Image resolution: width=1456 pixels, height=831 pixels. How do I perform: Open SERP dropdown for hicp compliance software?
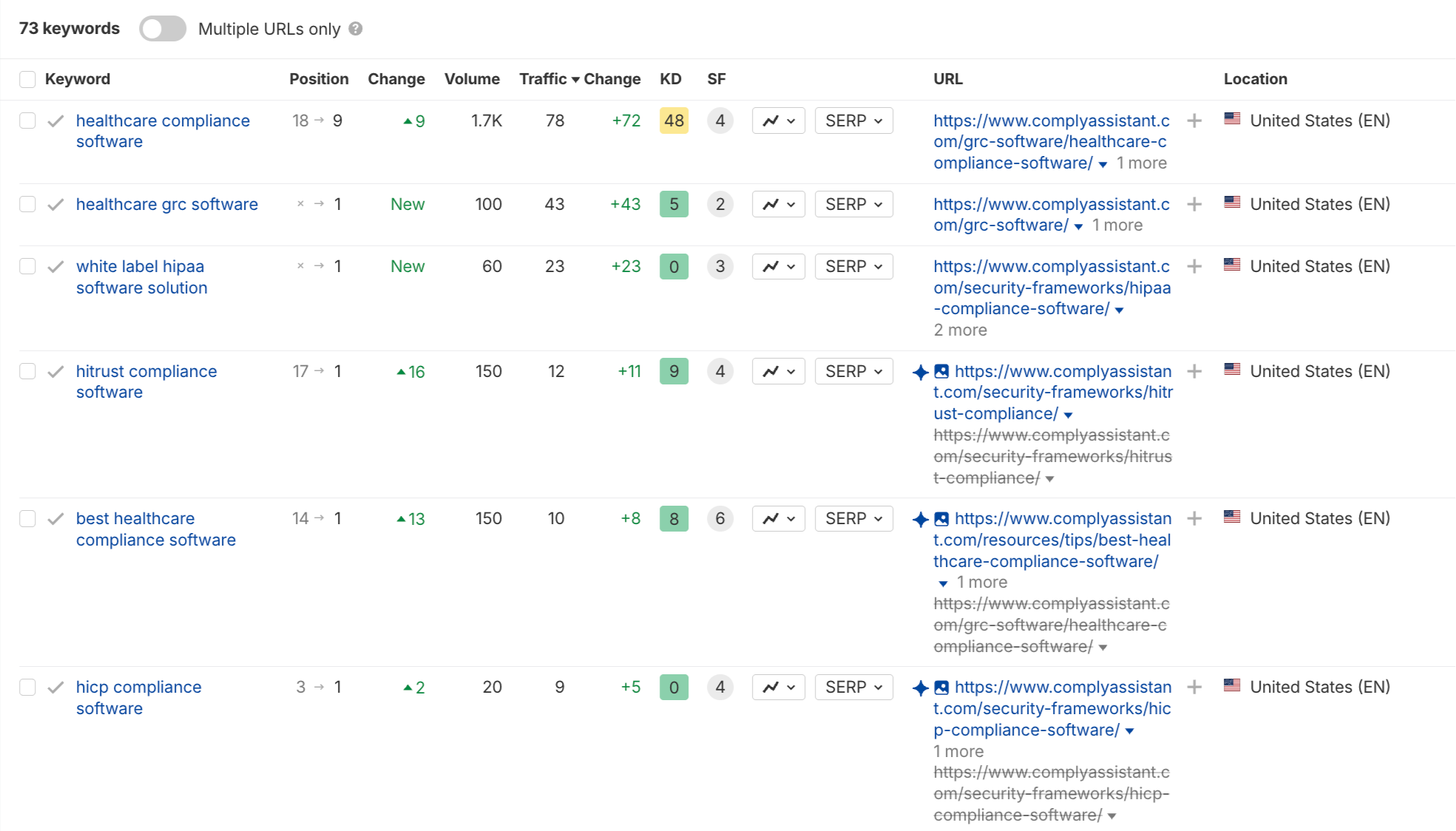click(854, 687)
